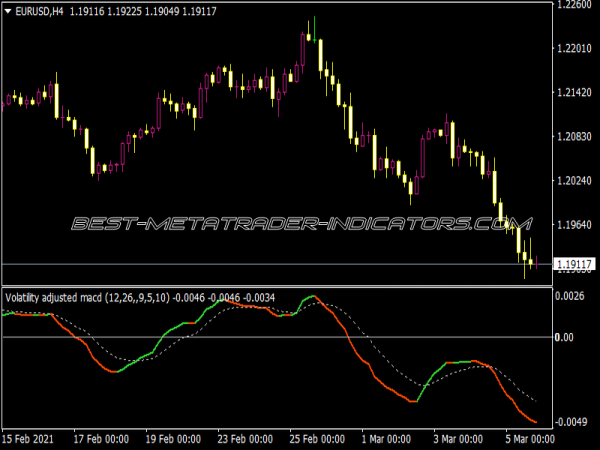Click the 23 Feb 00:00 time label
This screenshot has width=600, height=450.
[x=245, y=439]
